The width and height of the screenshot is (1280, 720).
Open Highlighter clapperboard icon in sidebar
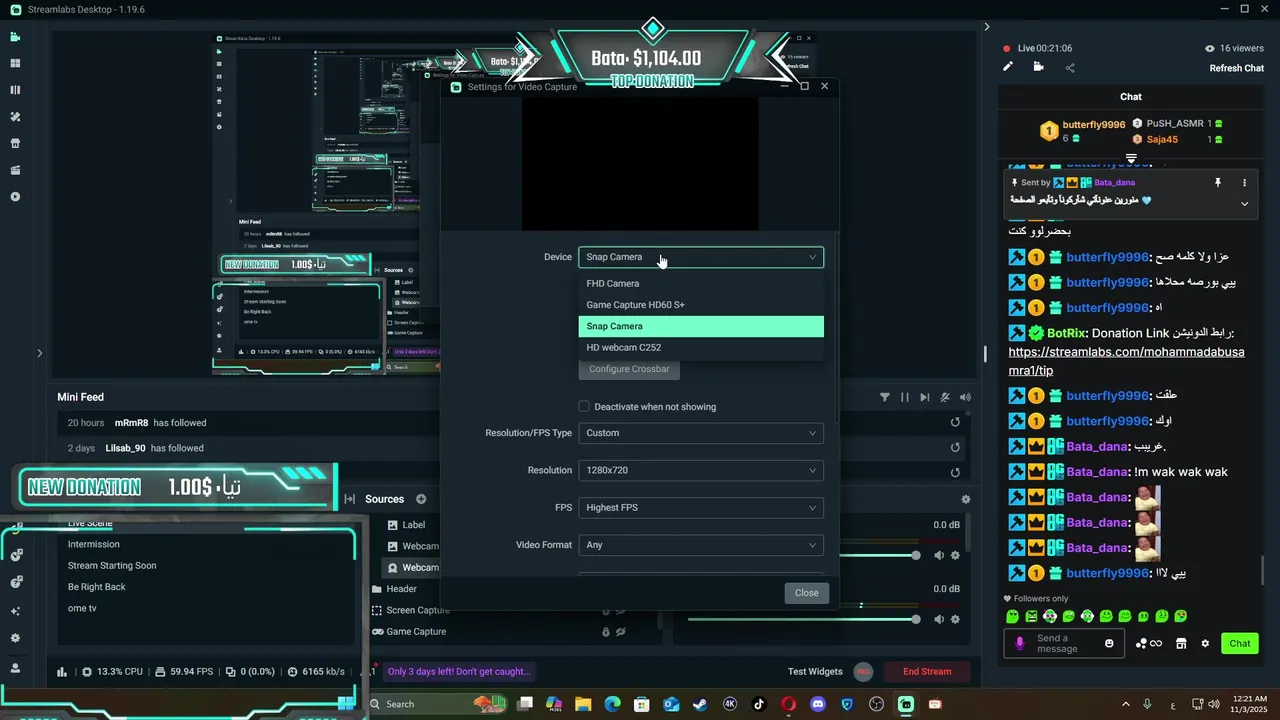(x=15, y=170)
